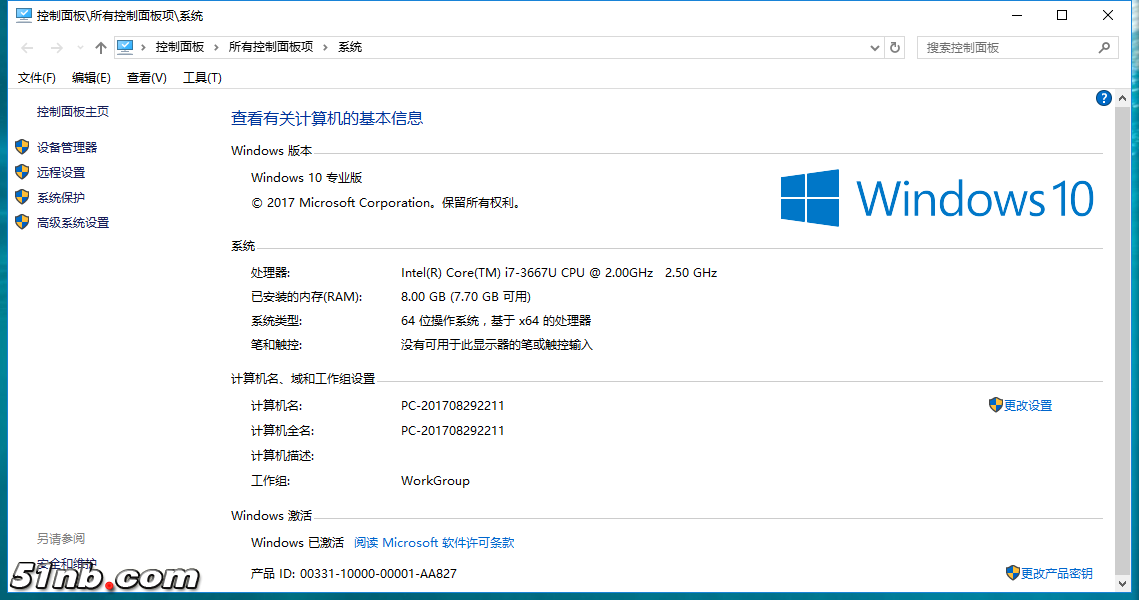Click the 所有控制面板项 breadcrumb segment
The width and height of the screenshot is (1139, 600).
[x=271, y=47]
